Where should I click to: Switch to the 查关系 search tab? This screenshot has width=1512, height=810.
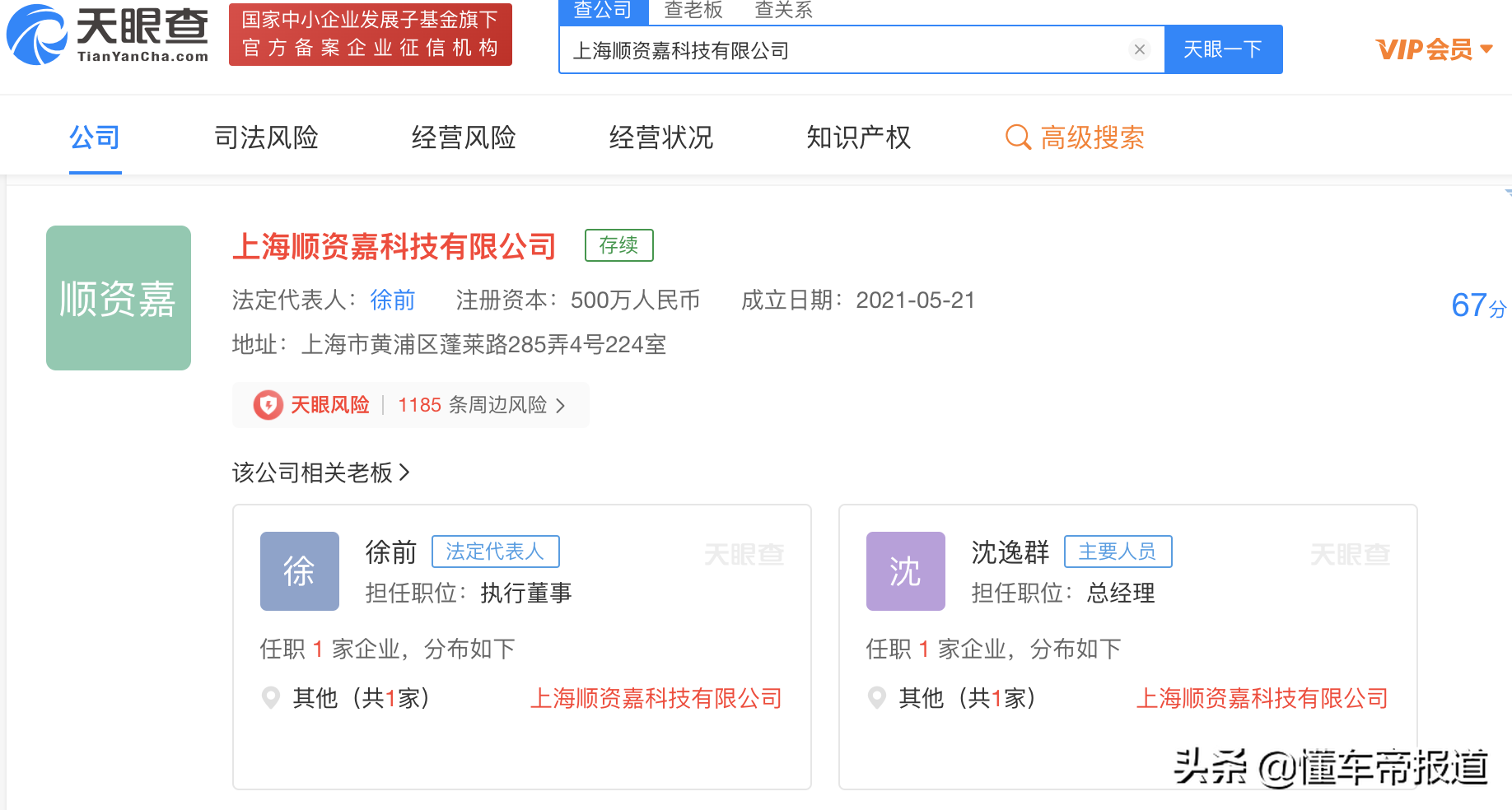[784, 11]
